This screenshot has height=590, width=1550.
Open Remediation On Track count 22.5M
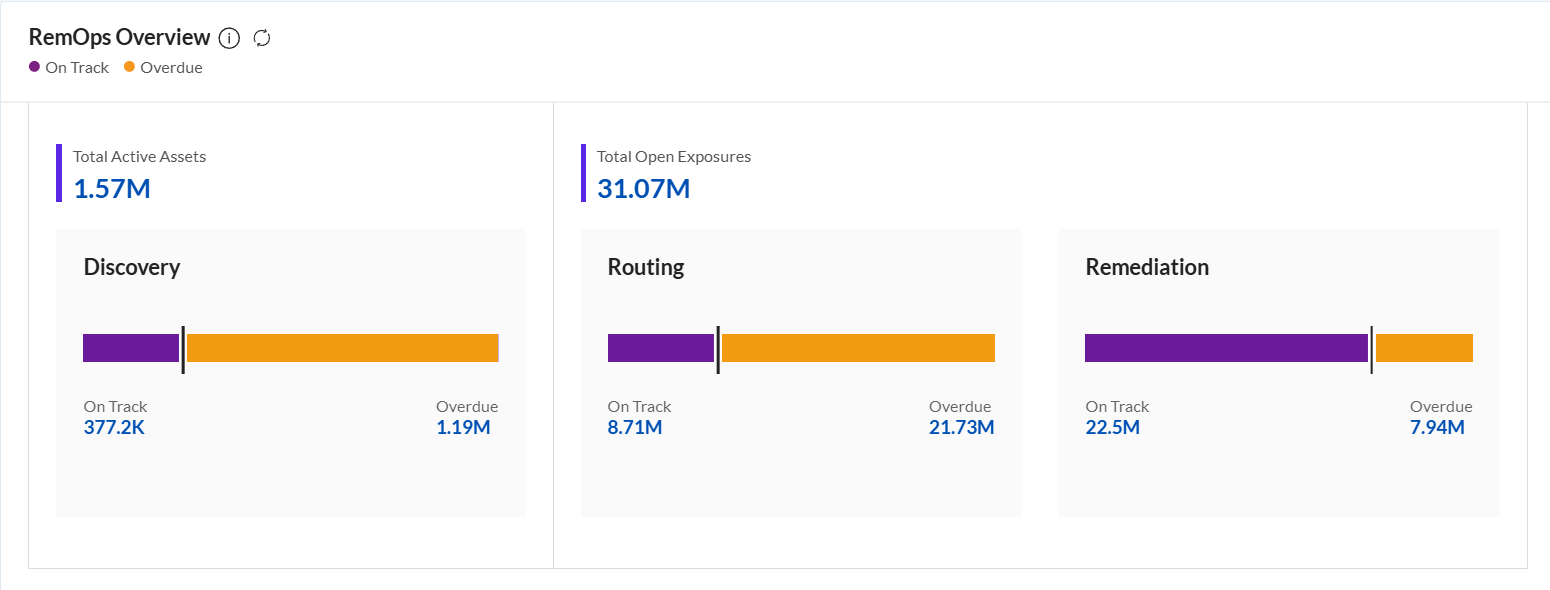[1113, 428]
